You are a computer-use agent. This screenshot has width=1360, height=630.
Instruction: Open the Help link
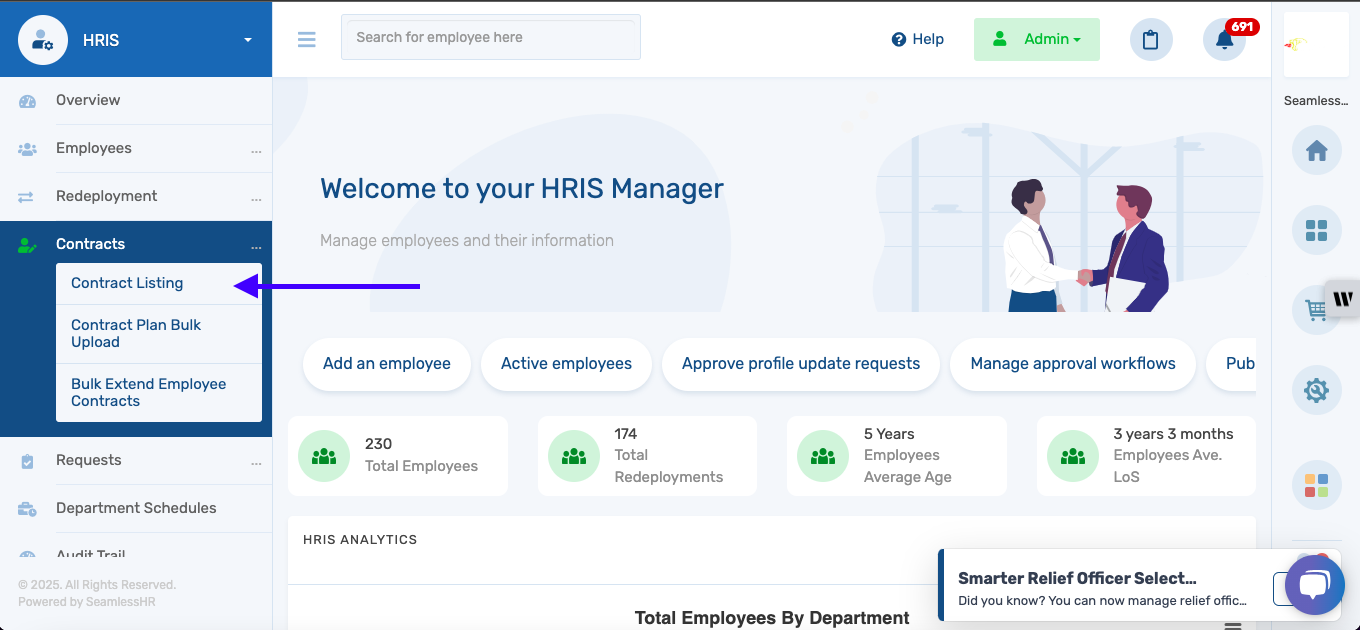[918, 39]
